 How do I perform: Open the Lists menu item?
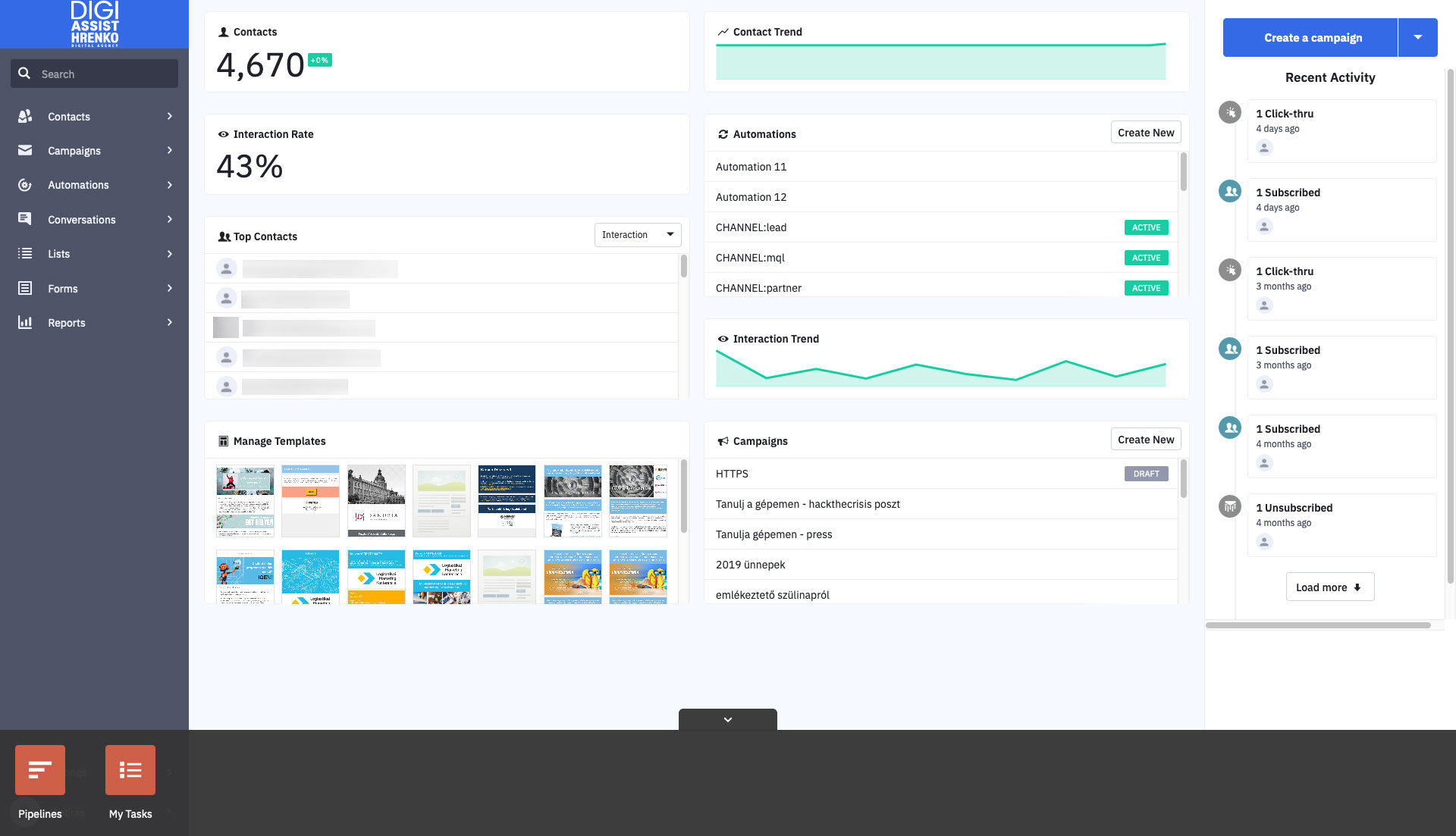59,254
